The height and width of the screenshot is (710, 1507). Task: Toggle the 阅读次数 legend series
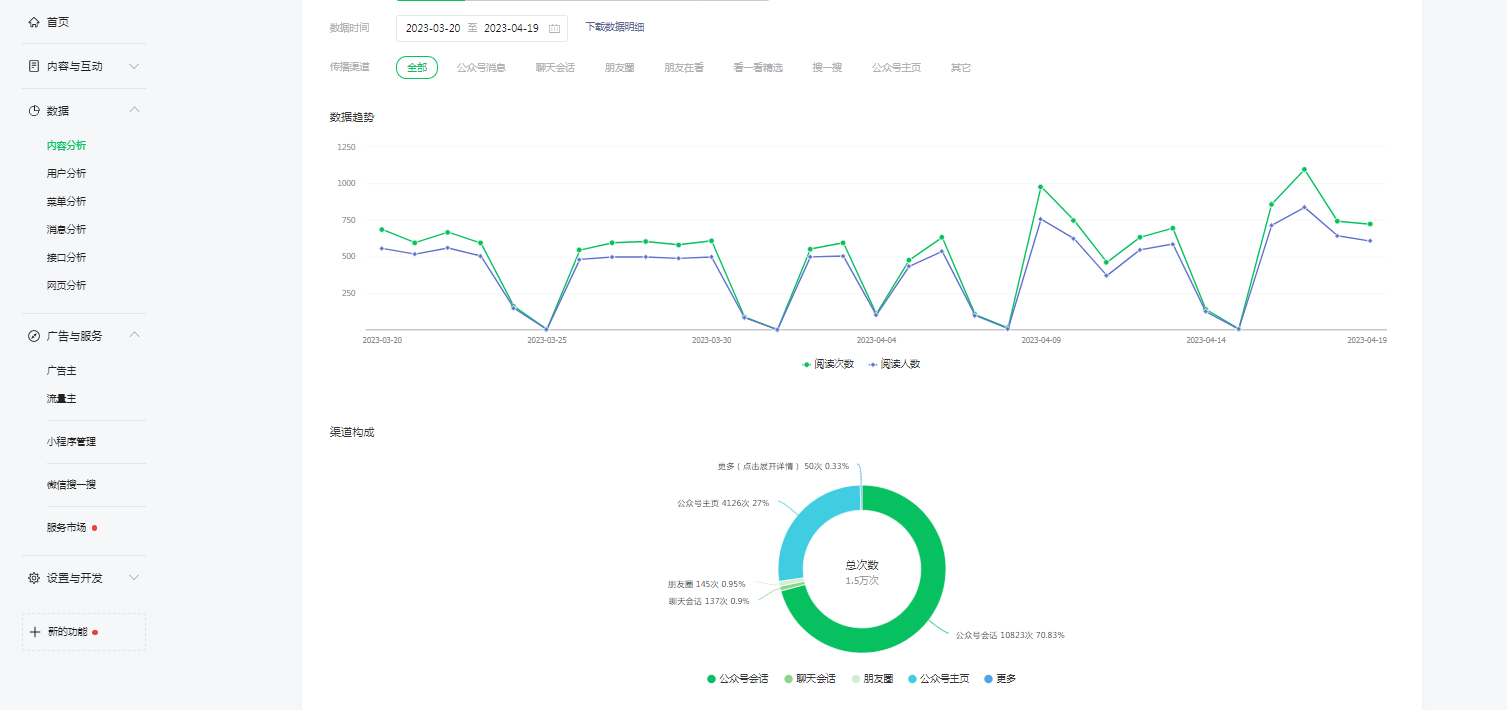pyautogui.click(x=828, y=364)
